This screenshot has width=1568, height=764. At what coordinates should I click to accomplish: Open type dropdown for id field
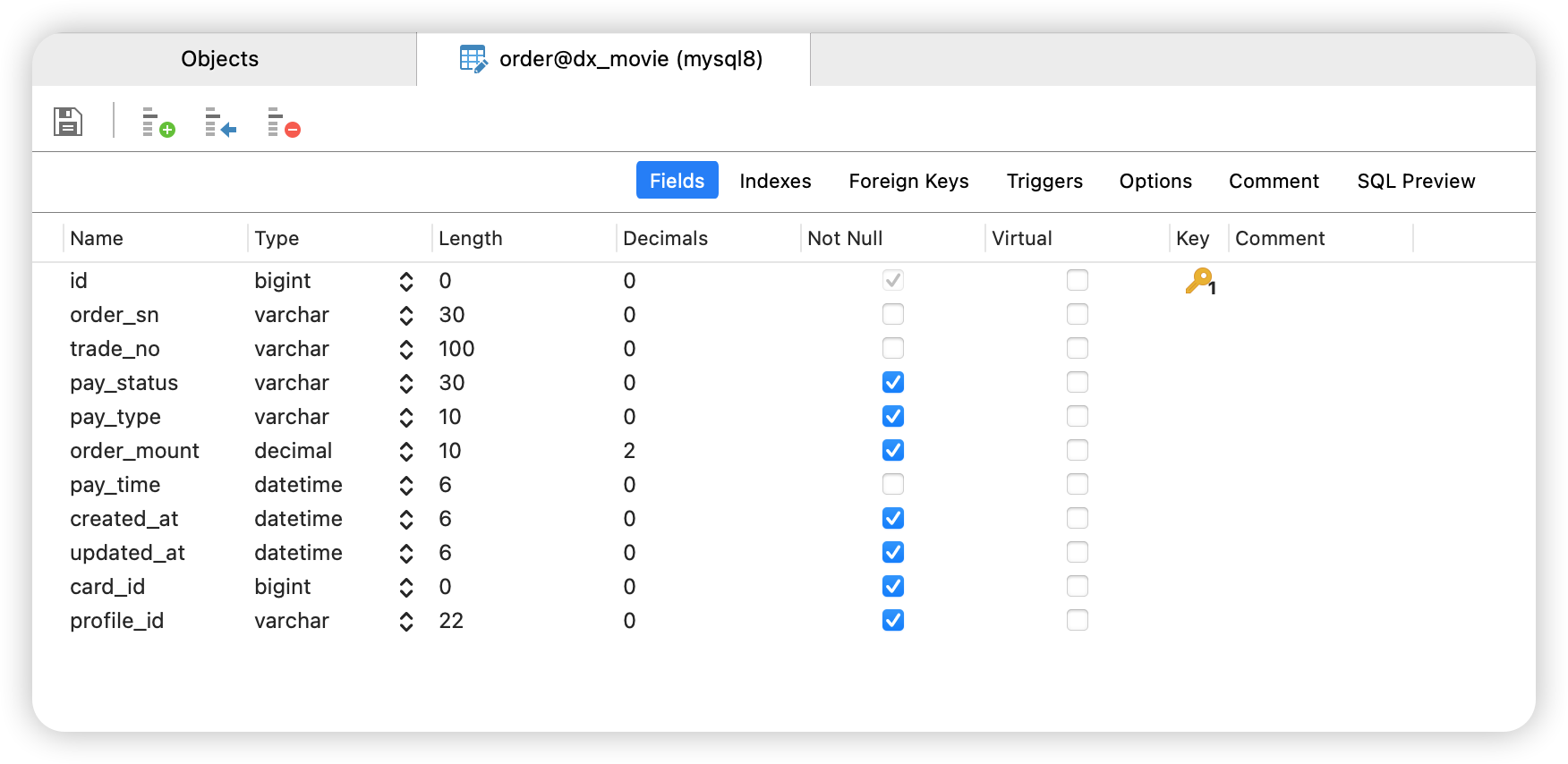(x=406, y=282)
